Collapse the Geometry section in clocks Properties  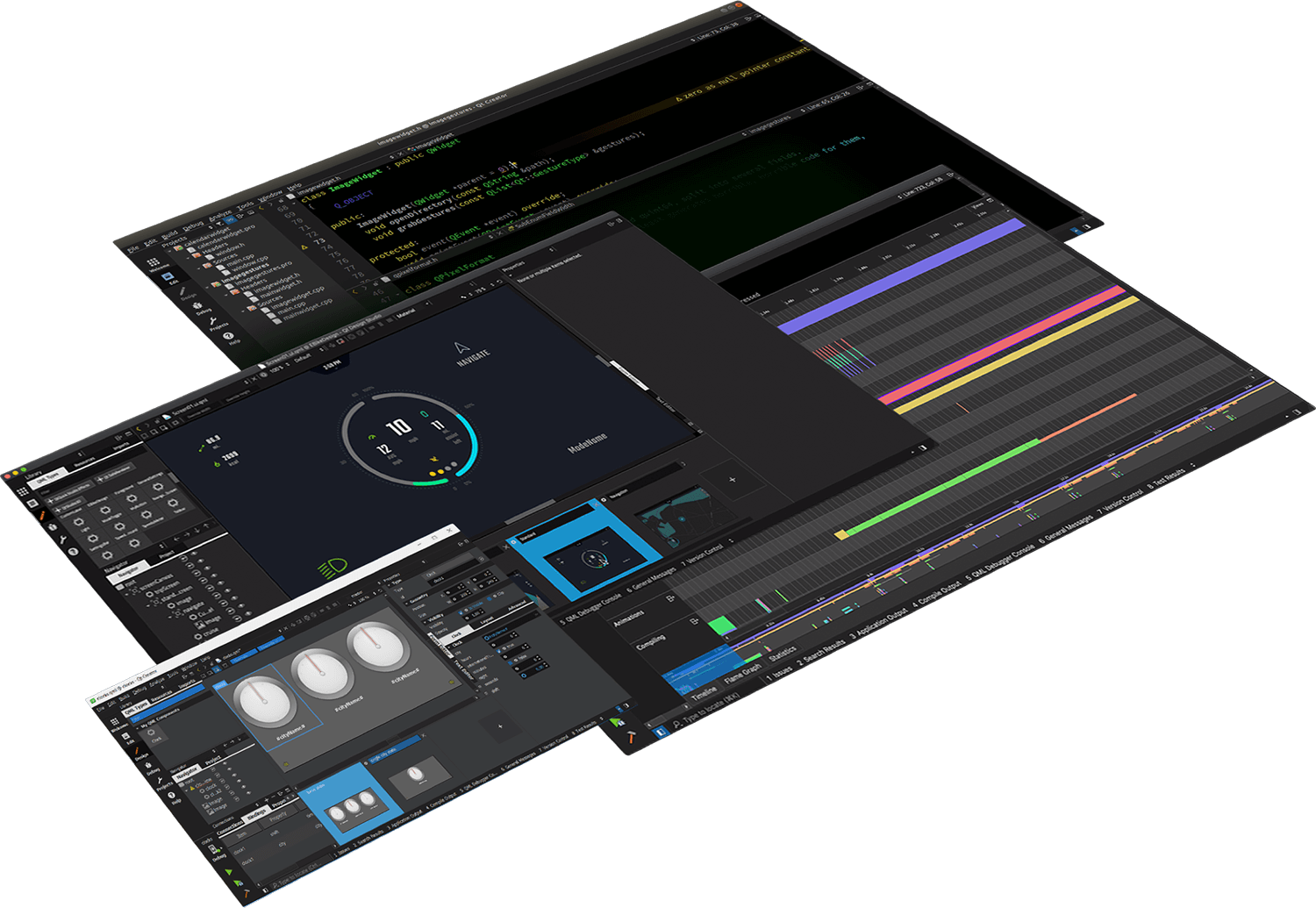[x=406, y=604]
